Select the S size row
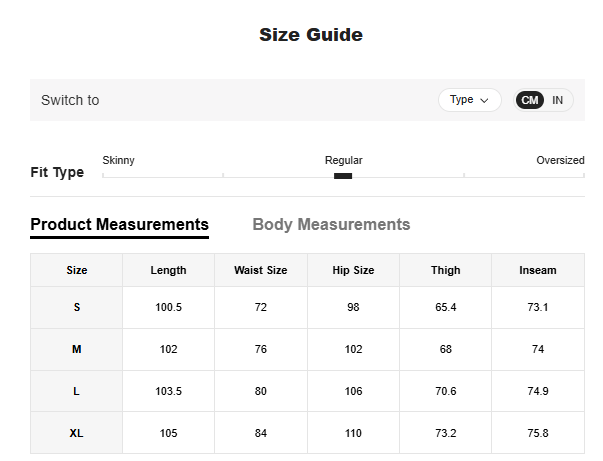603x461 pixels. click(77, 307)
